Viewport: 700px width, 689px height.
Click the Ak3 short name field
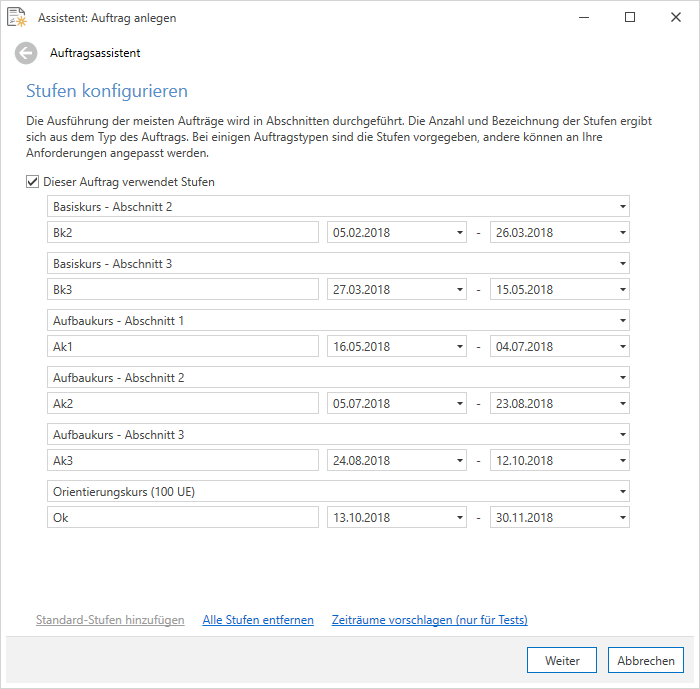point(183,461)
